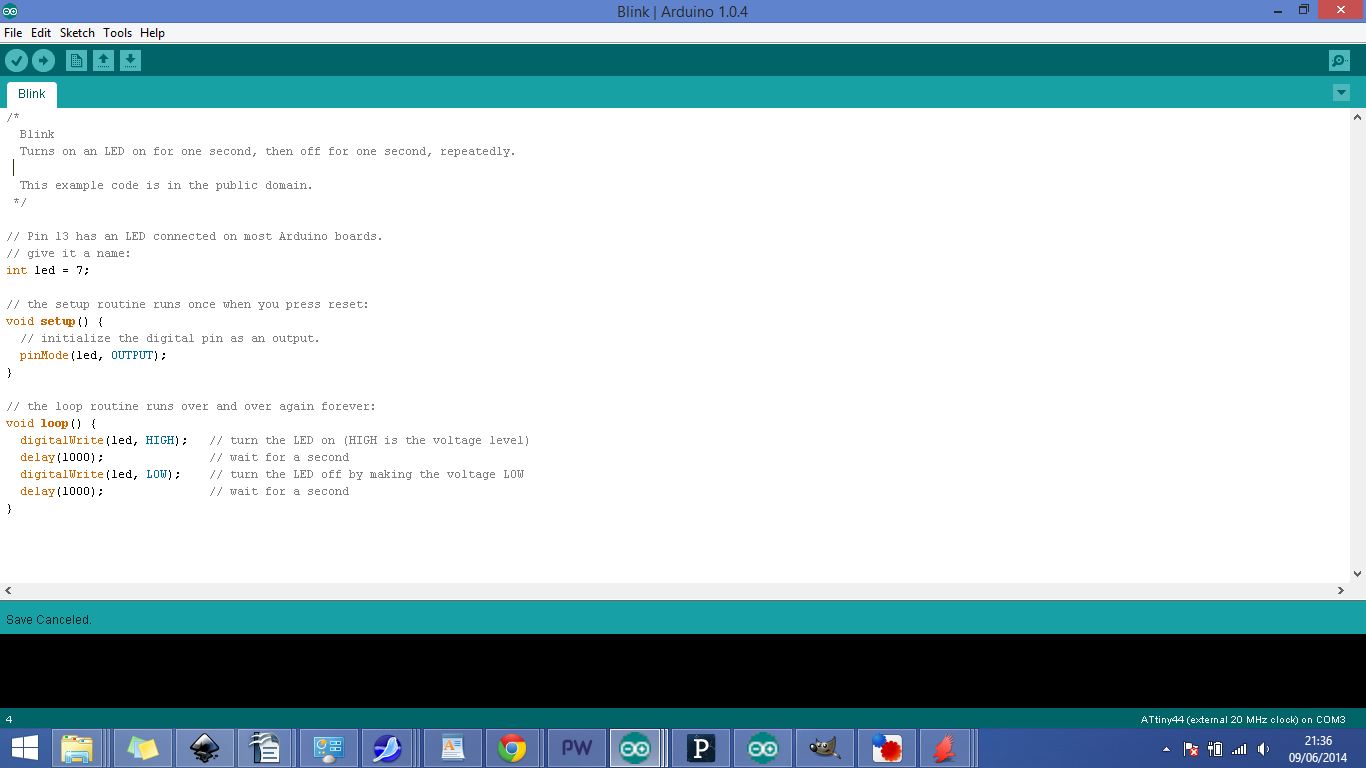
Task: Click the "Save Canceled." status message
Action: tap(49, 620)
